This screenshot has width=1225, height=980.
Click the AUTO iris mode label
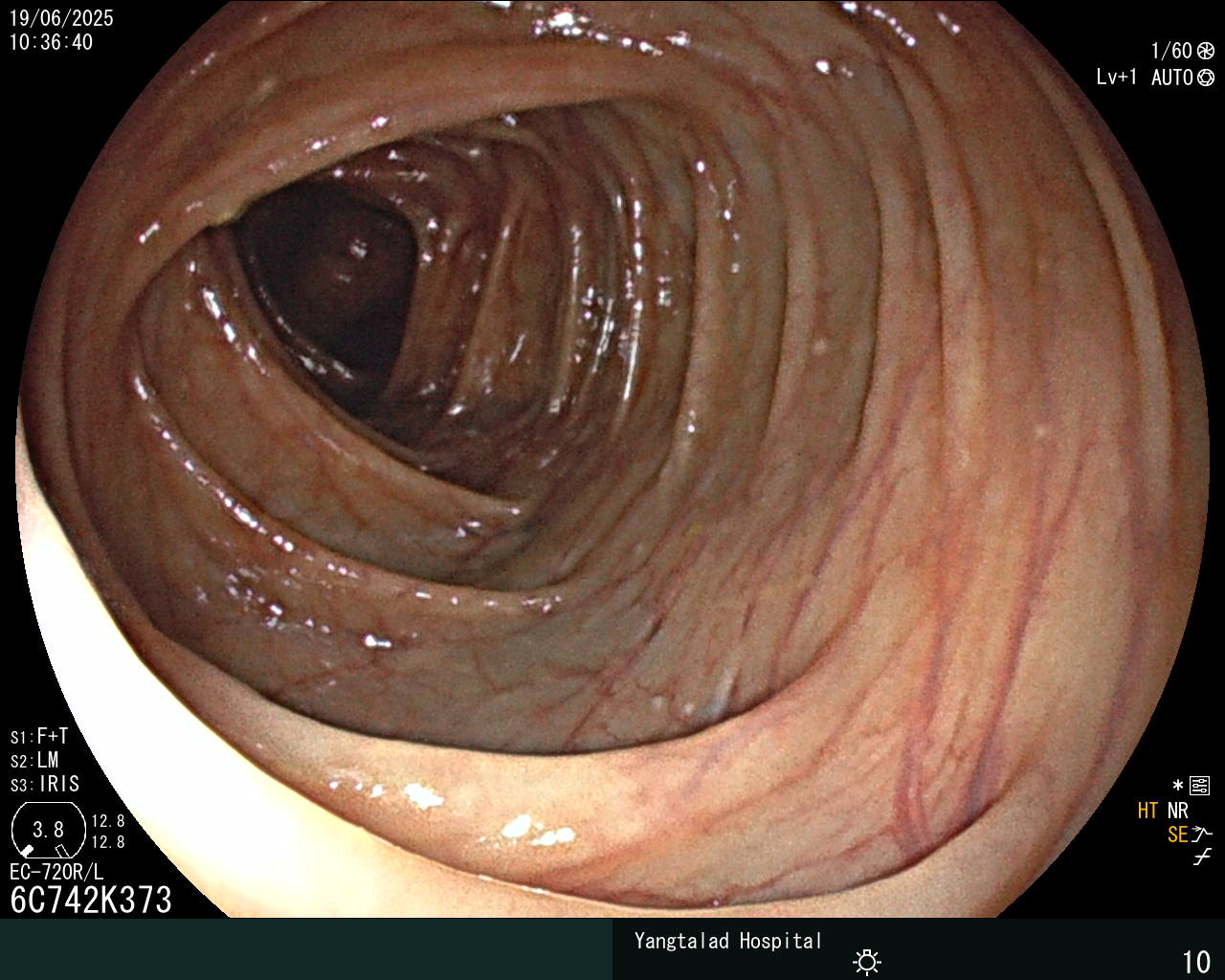pyautogui.click(x=1171, y=78)
